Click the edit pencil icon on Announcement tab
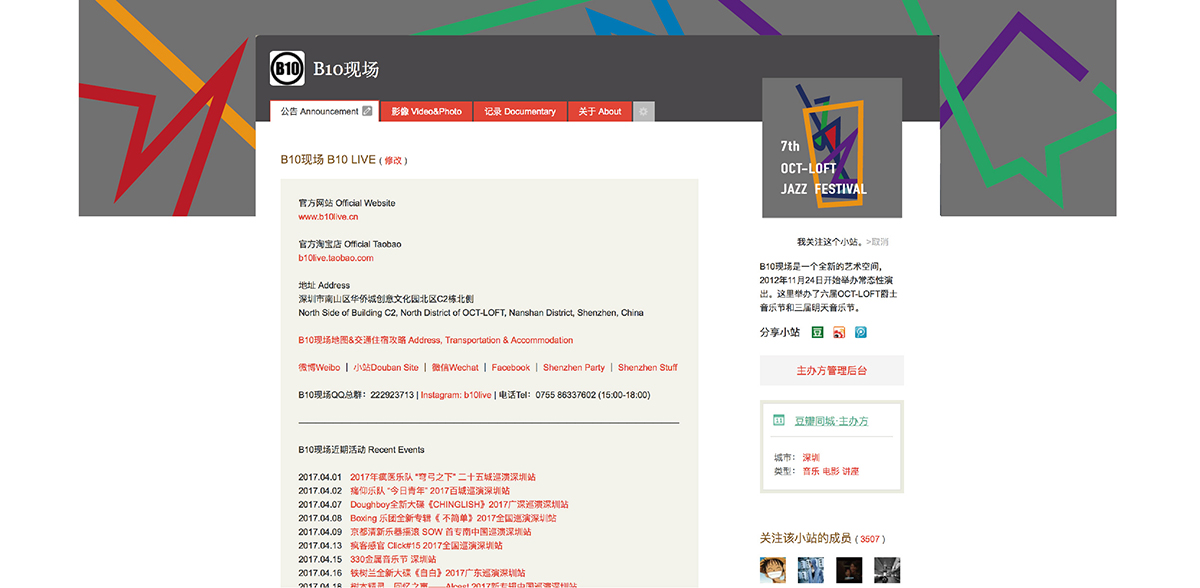Viewport: 1200px width, 588px height. tap(367, 111)
